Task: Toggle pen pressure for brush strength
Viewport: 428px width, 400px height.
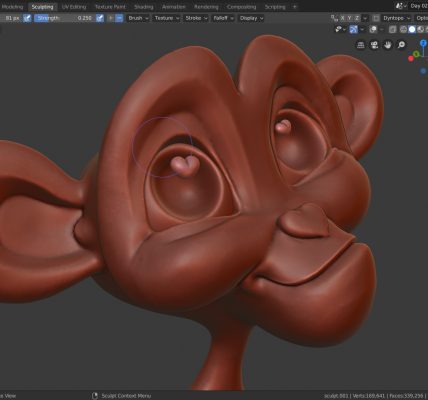Action: (x=100, y=18)
